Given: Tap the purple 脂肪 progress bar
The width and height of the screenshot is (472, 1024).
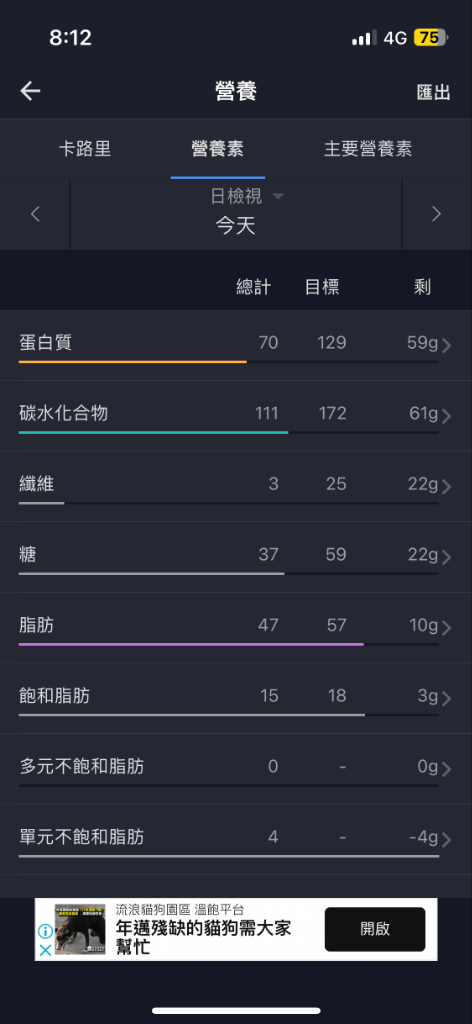Looking at the screenshot, I should 191,644.
